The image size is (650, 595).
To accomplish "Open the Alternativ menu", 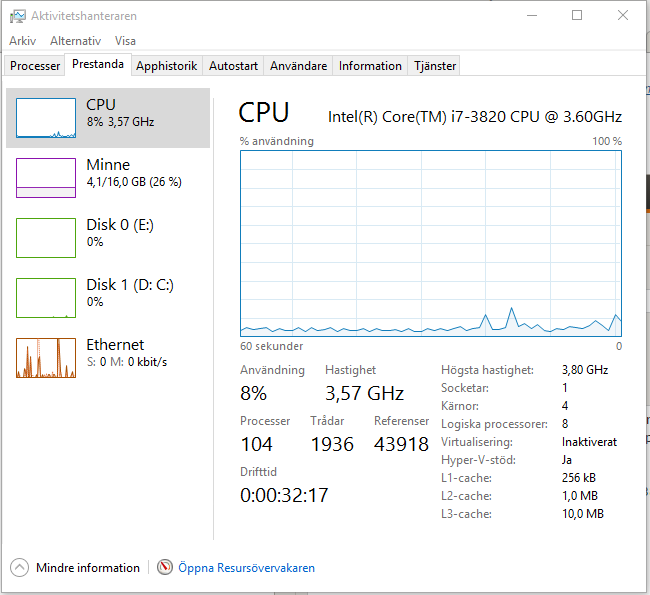I will [75, 41].
